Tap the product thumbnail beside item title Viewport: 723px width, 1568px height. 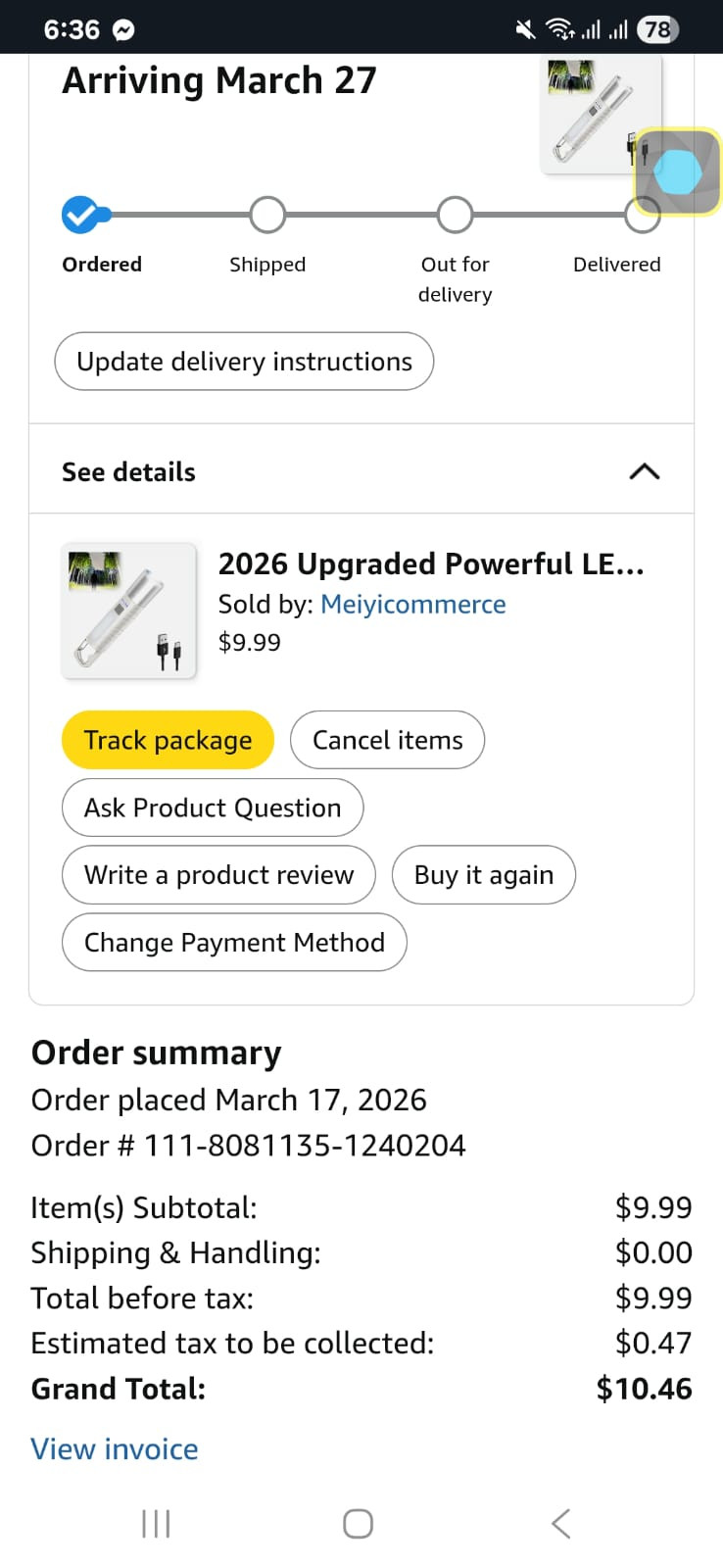(129, 612)
